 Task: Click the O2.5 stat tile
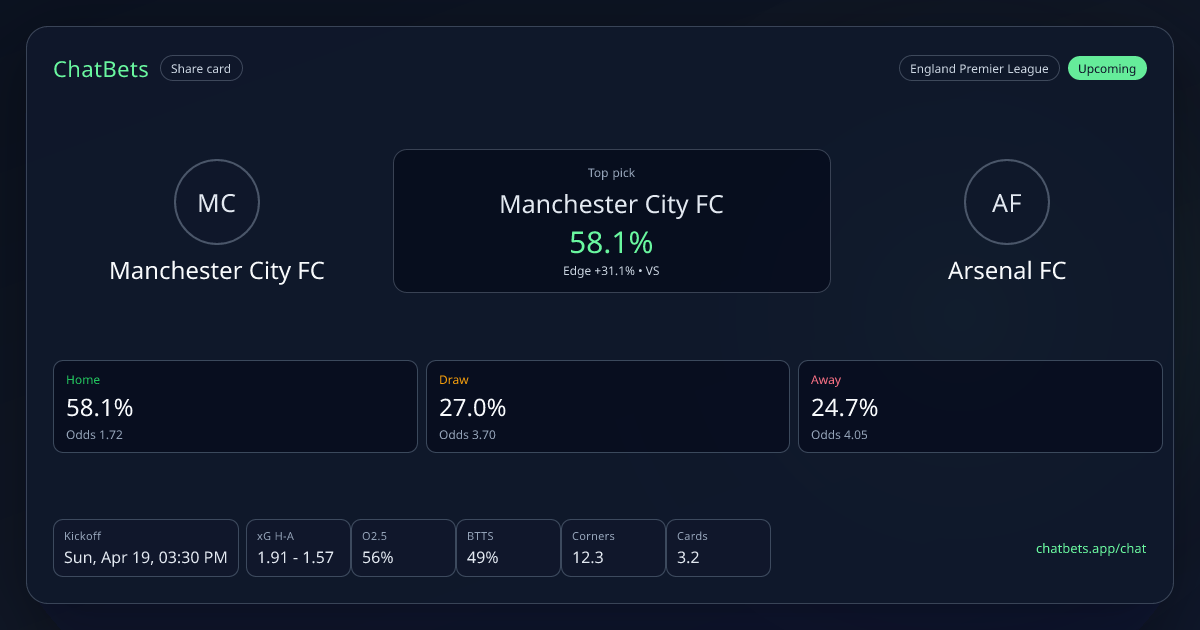(403, 548)
